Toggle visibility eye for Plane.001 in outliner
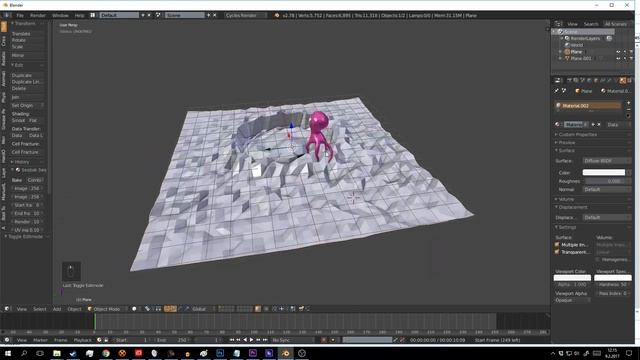The height and width of the screenshot is (360, 640). (x=618, y=58)
